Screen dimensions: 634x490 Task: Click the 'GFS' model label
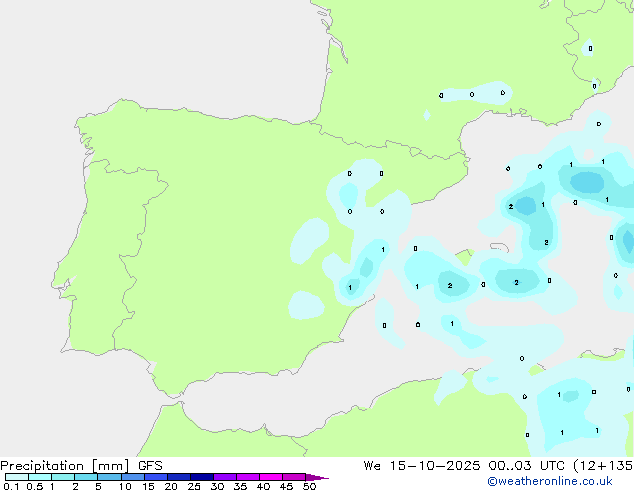point(150,466)
